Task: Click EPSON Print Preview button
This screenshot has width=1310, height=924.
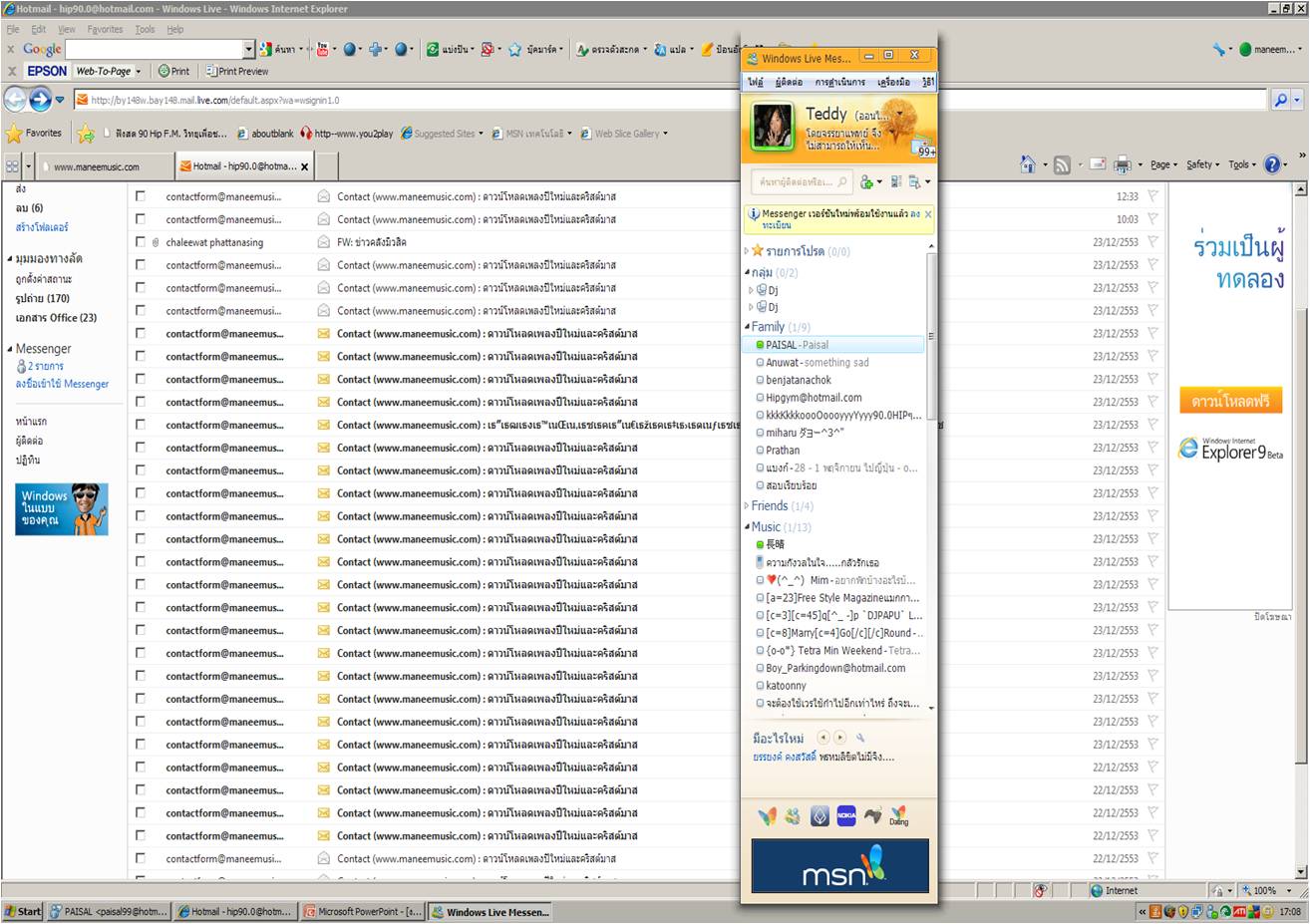Action: click(237, 71)
